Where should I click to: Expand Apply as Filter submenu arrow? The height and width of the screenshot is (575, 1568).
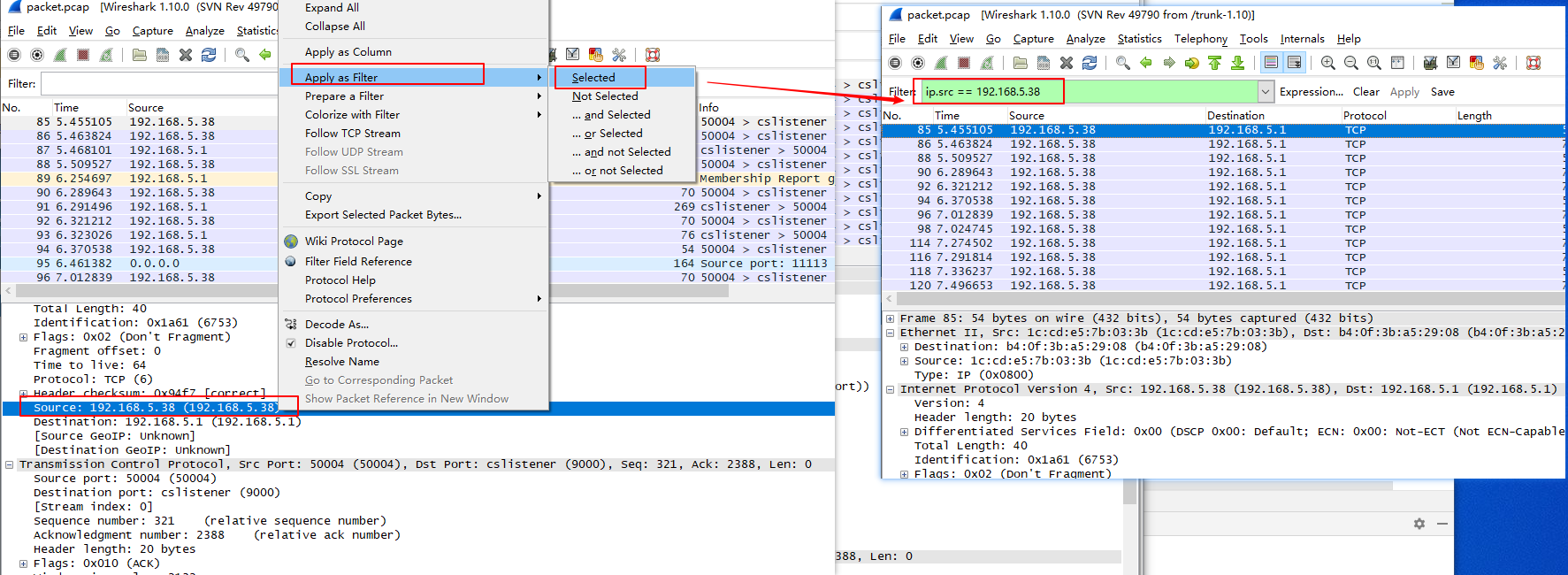point(539,78)
